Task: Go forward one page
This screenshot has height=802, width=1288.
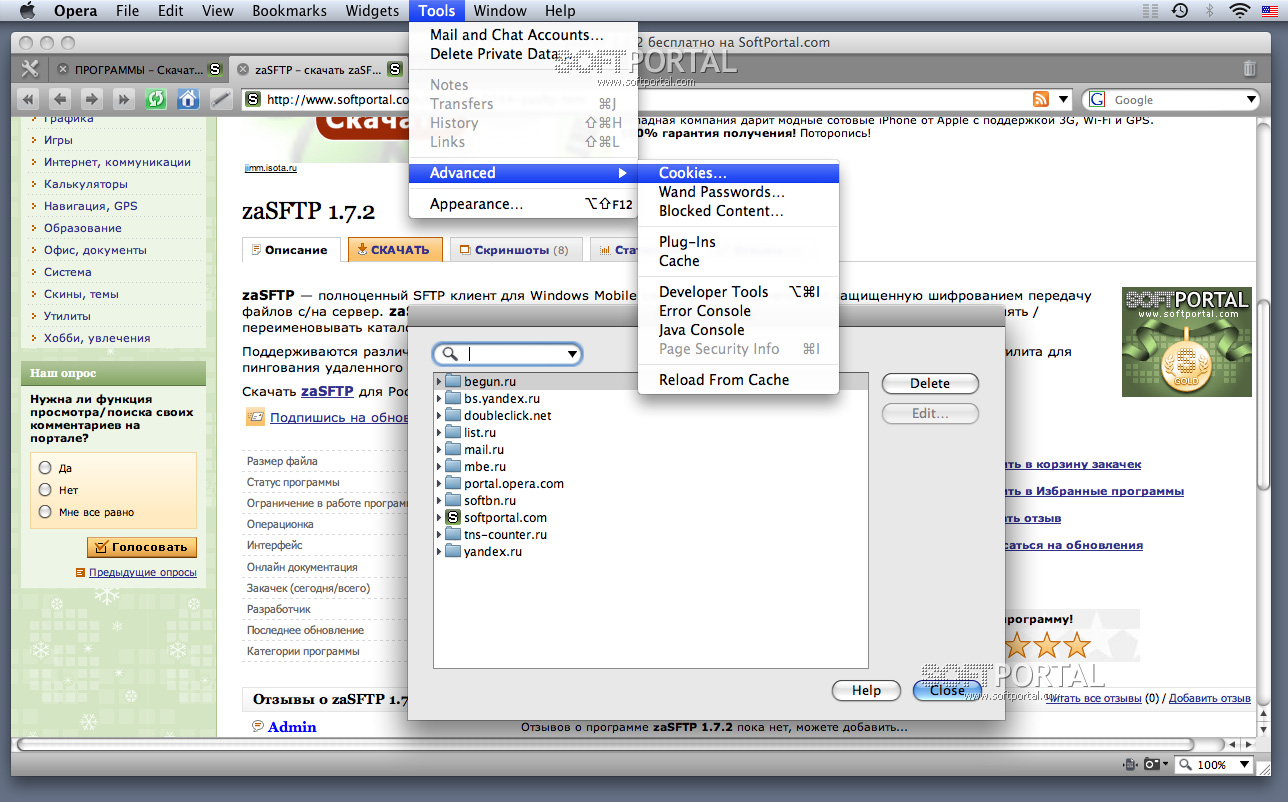Action: (91, 99)
